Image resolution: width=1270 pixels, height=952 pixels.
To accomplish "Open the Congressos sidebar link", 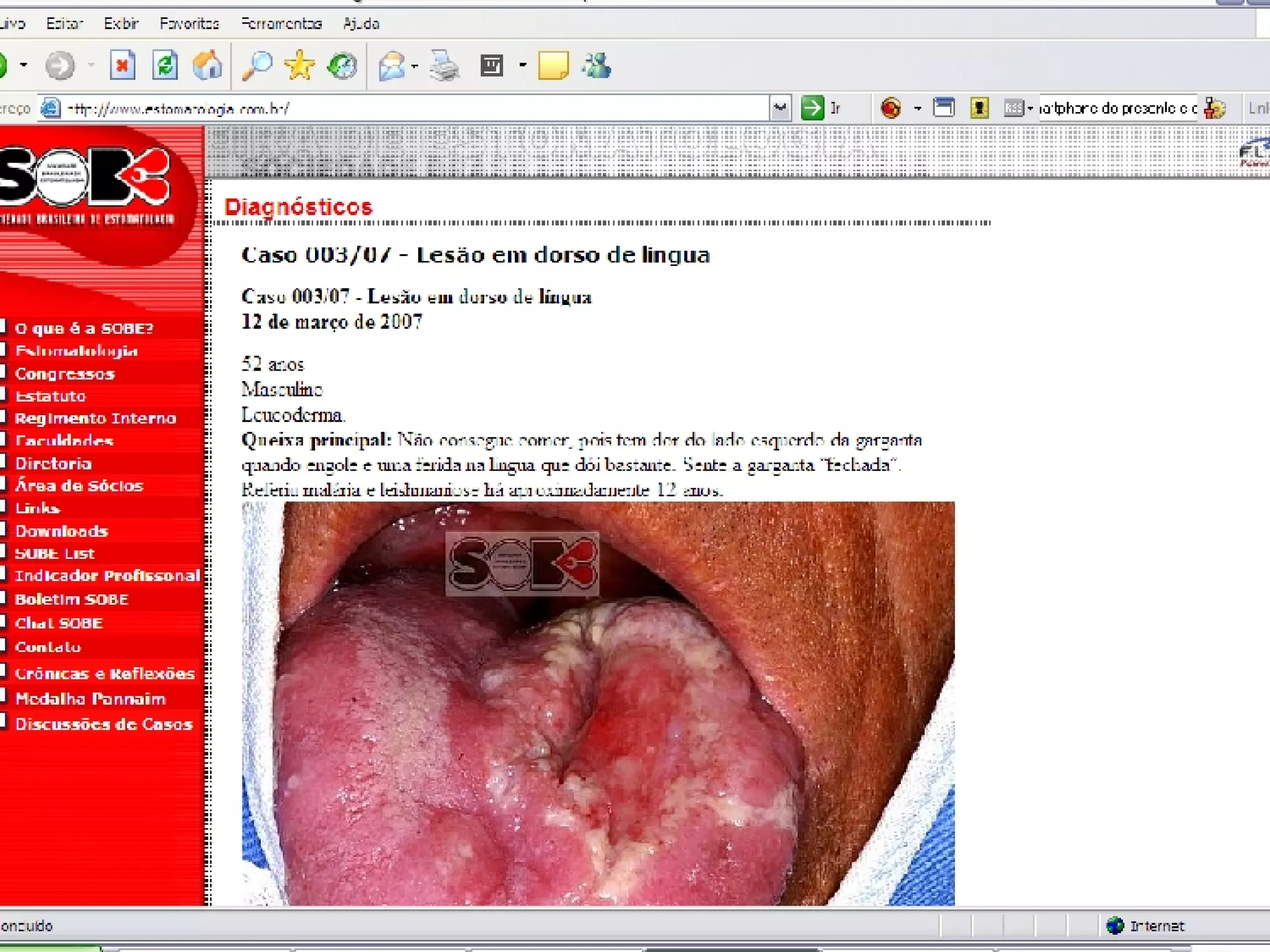I will pyautogui.click(x=64, y=374).
